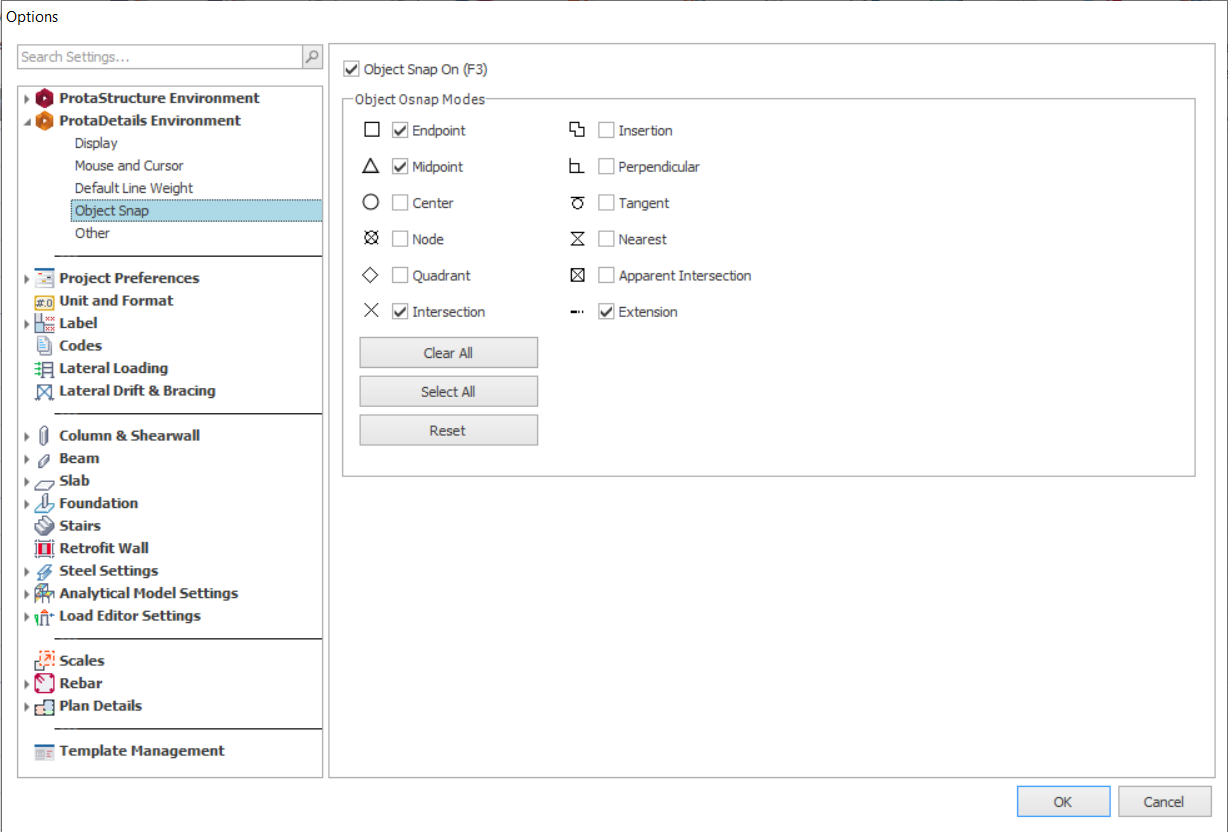Uncheck the Object Snap On (F3) box
Image resolution: width=1228 pixels, height=832 pixels.
tap(351, 70)
